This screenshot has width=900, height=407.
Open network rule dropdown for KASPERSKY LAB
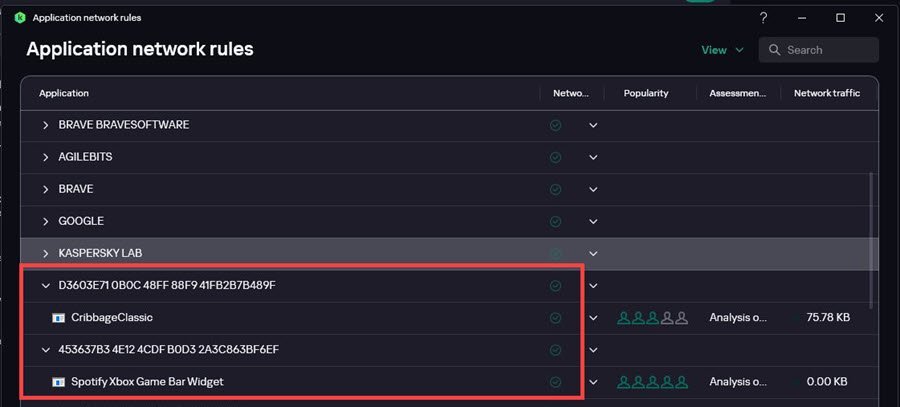click(x=593, y=253)
